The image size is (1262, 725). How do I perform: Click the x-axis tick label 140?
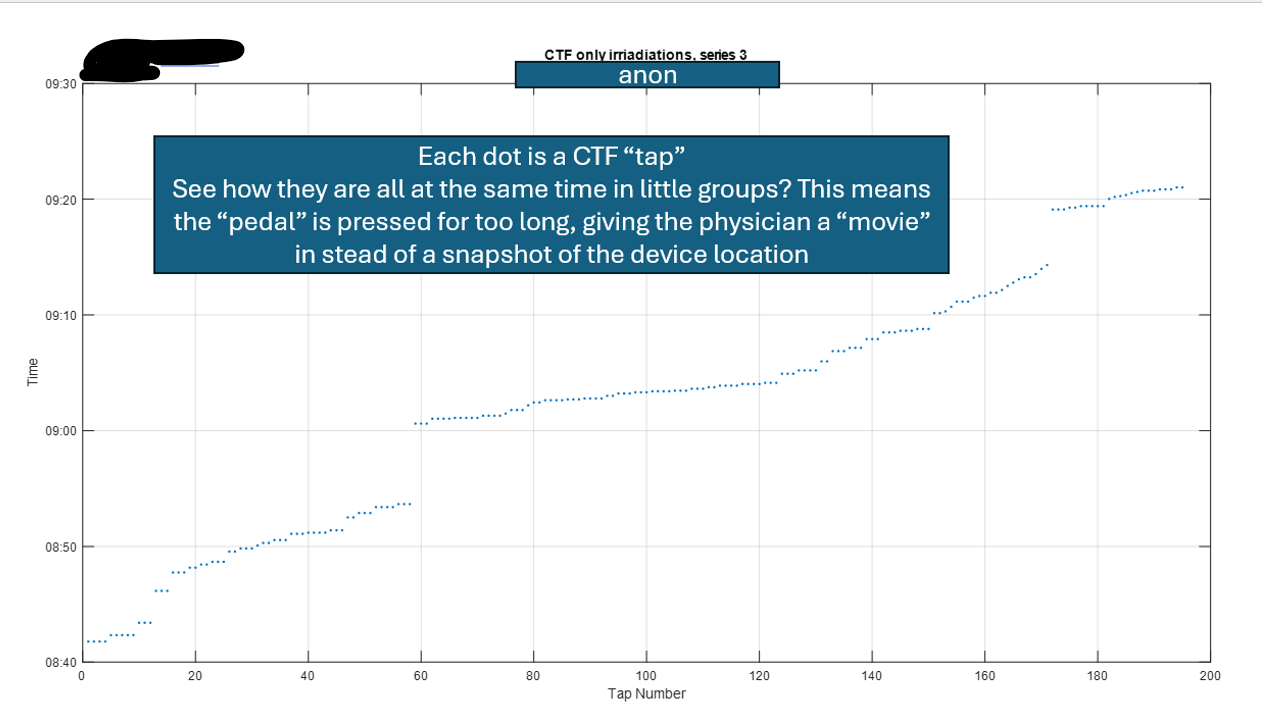point(872,676)
